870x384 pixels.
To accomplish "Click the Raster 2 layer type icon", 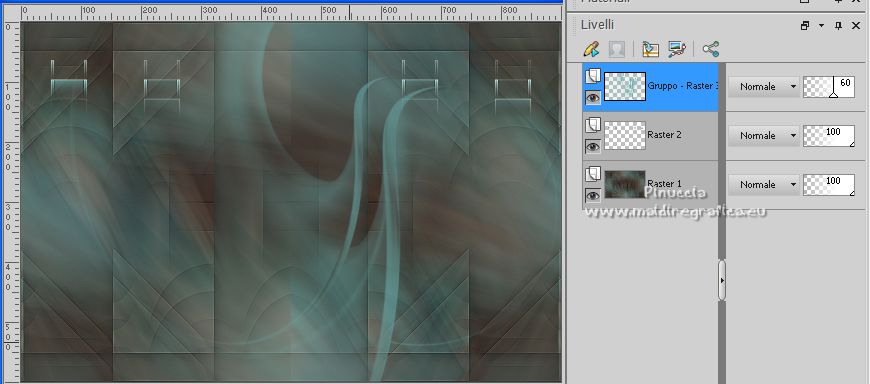I will [593, 125].
